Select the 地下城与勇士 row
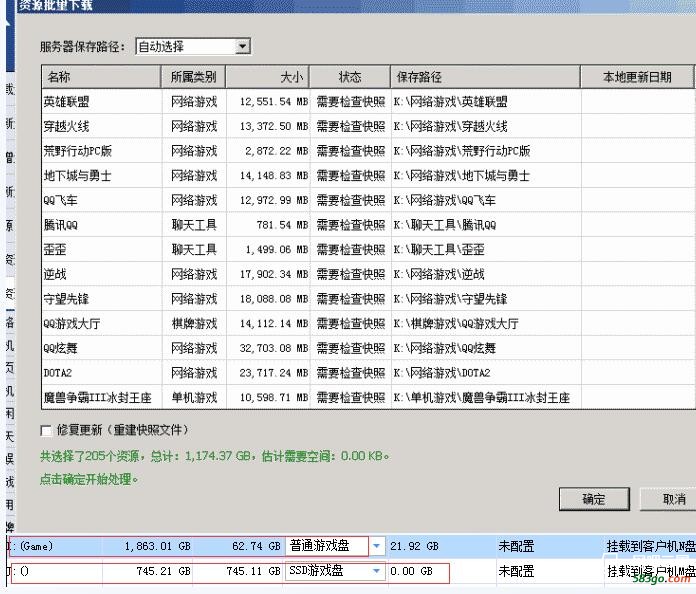Image resolution: width=696 pixels, height=594 pixels. click(368, 176)
